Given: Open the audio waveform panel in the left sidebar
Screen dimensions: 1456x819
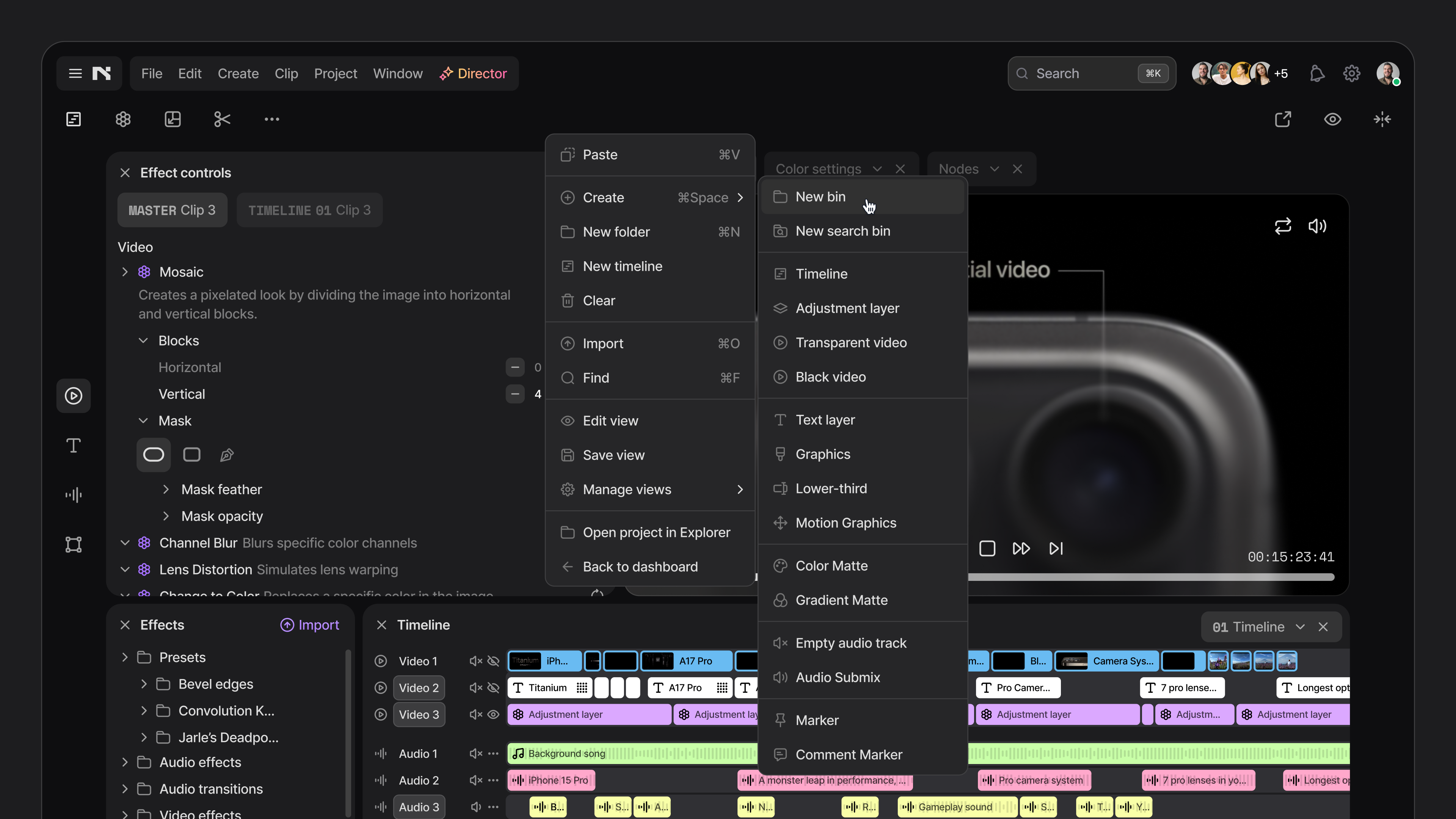Looking at the screenshot, I should [x=74, y=495].
